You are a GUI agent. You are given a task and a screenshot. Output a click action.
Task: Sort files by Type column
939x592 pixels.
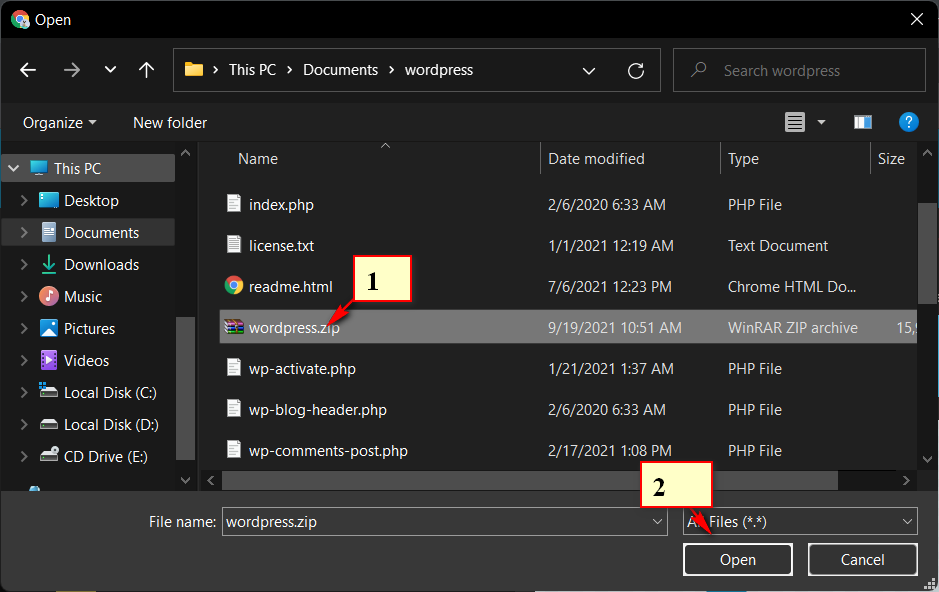[743, 159]
